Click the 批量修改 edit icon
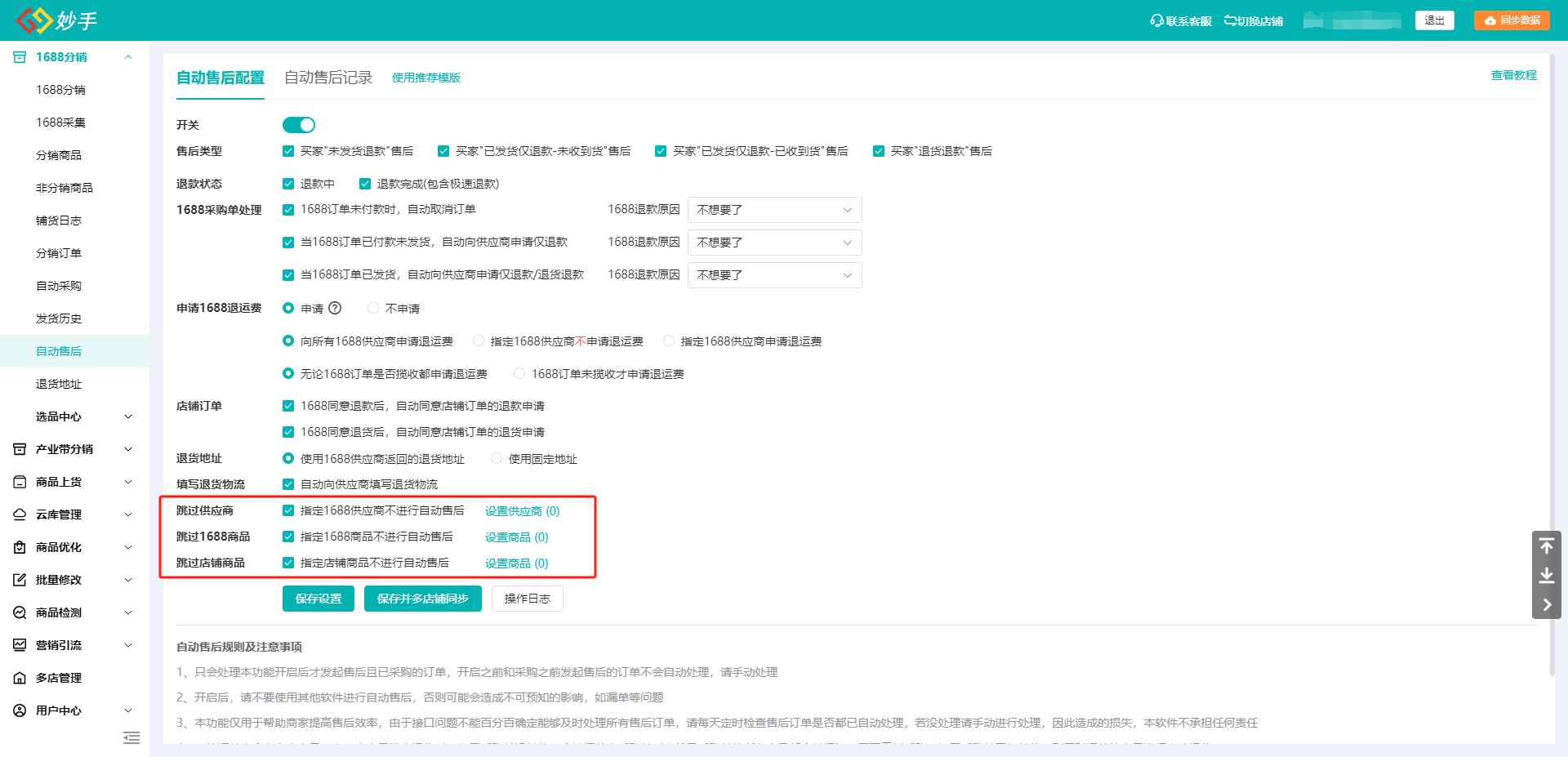This screenshot has width=1568, height=757. pos(20,580)
